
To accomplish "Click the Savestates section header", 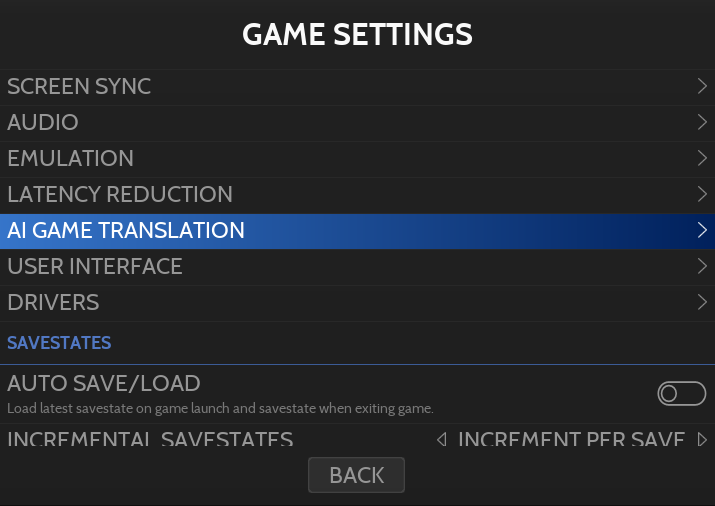I will point(59,343).
